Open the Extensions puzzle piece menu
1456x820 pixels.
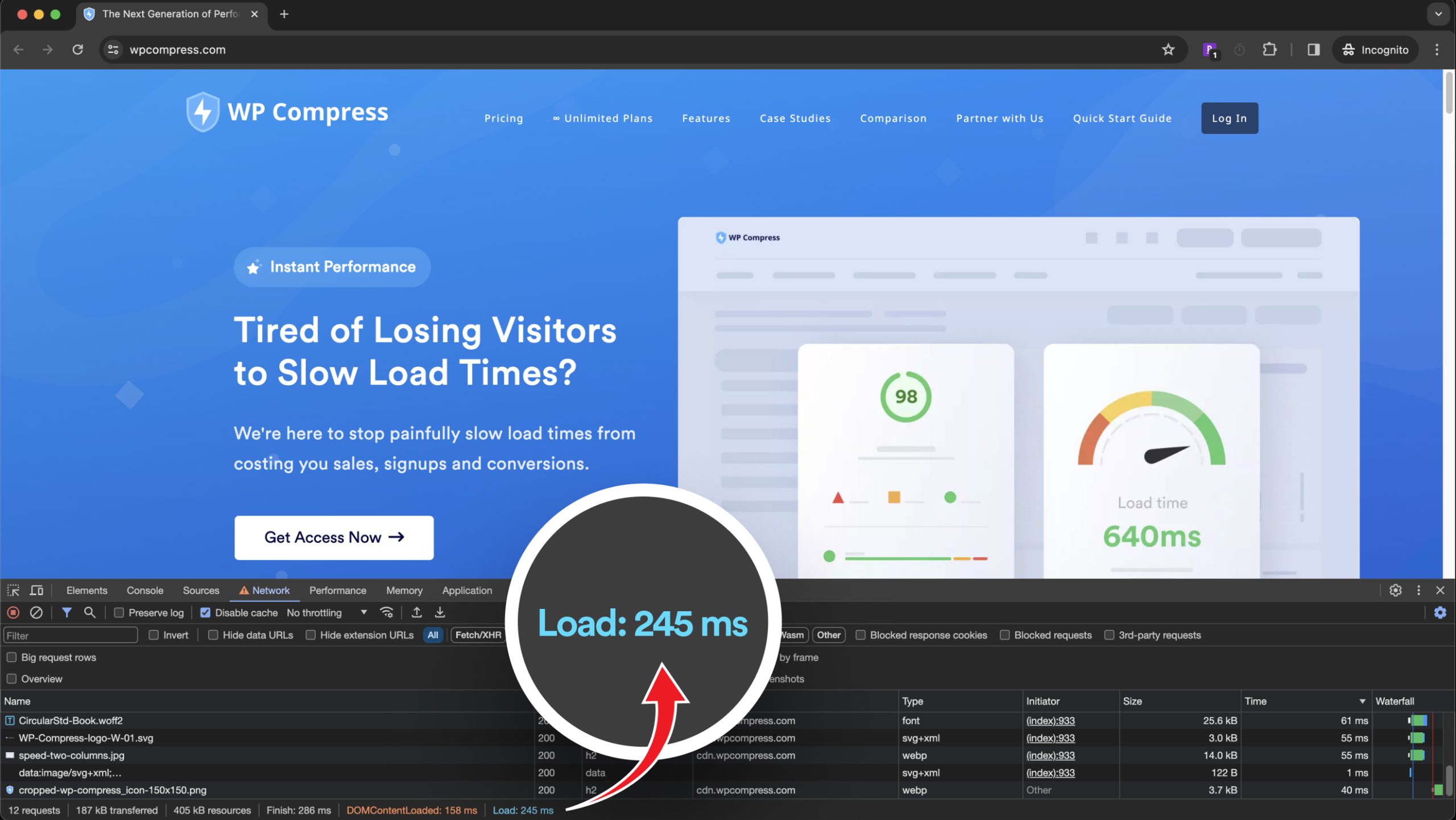1269,50
